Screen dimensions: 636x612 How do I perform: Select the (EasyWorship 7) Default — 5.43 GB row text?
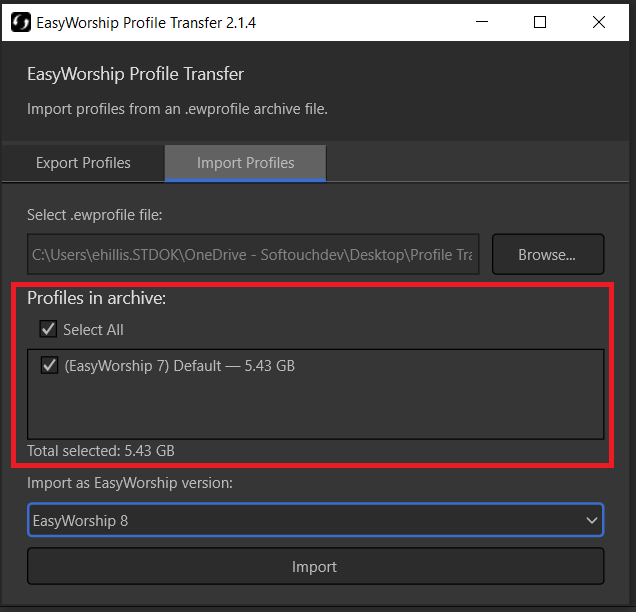pyautogui.click(x=180, y=366)
